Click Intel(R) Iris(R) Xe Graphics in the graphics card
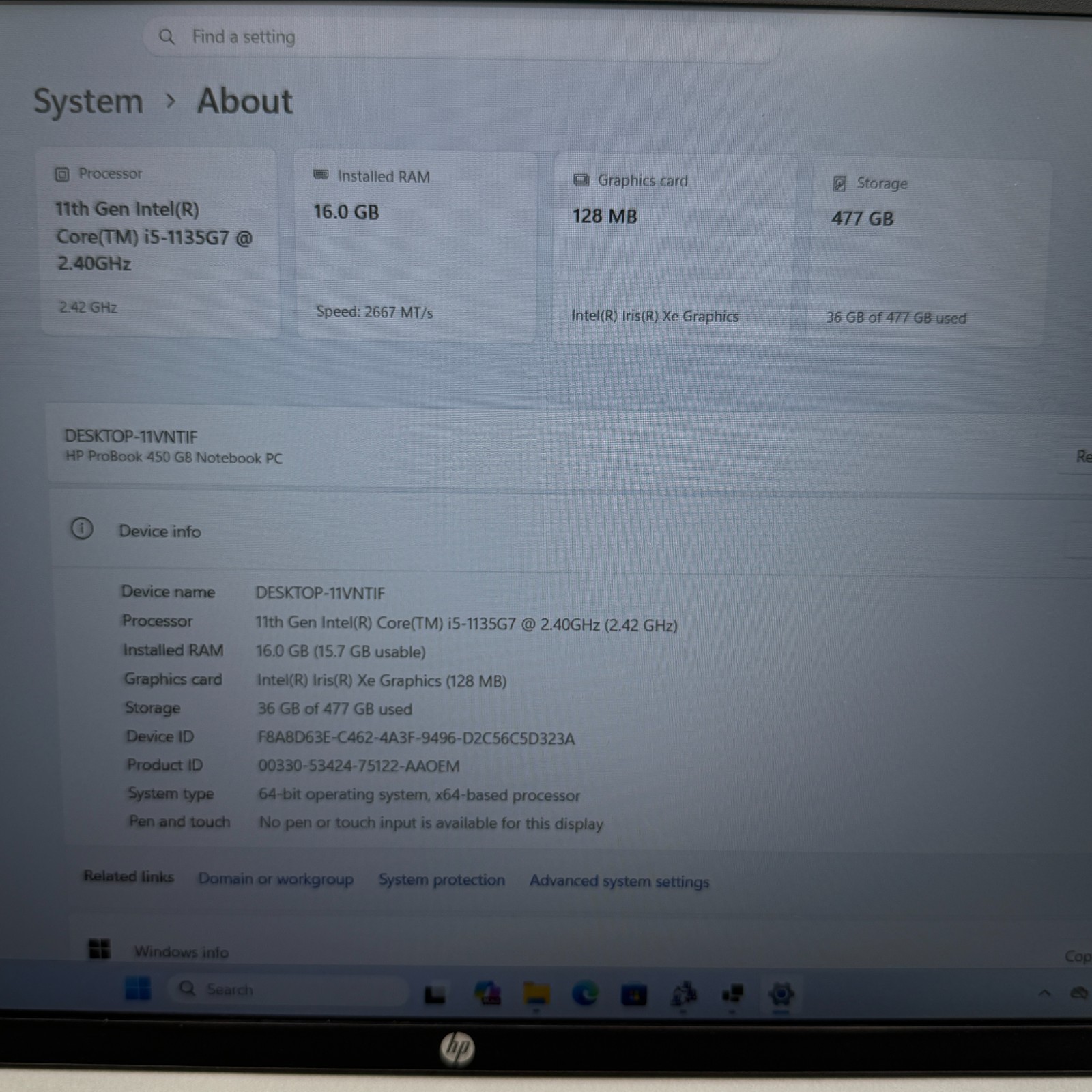The image size is (1092, 1092). pyautogui.click(x=655, y=316)
